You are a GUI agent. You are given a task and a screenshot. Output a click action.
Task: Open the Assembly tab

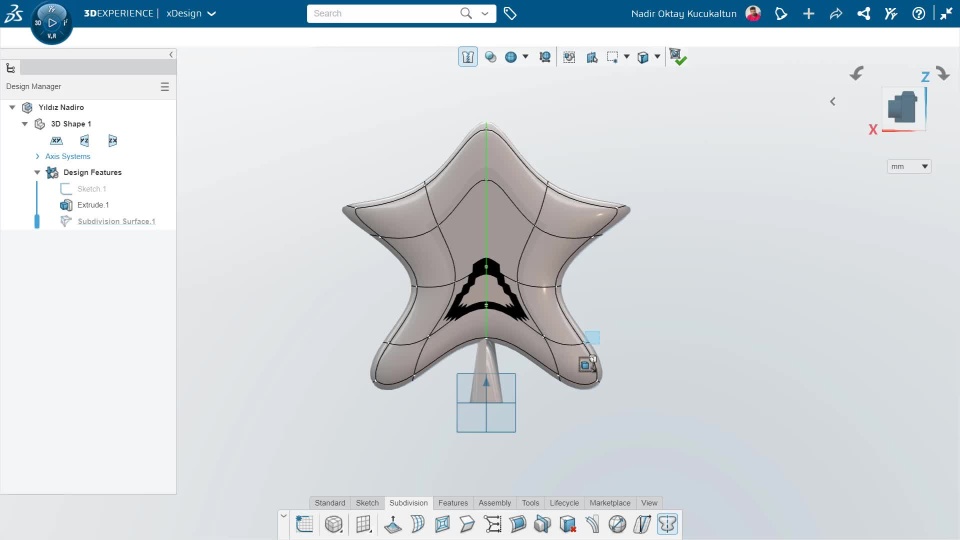[x=495, y=503]
